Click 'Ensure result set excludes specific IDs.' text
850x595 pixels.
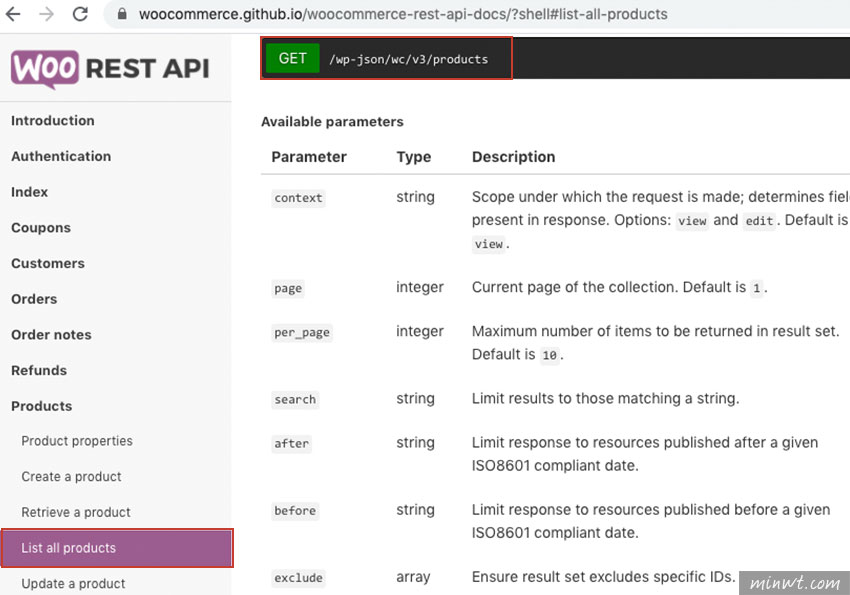(x=603, y=577)
